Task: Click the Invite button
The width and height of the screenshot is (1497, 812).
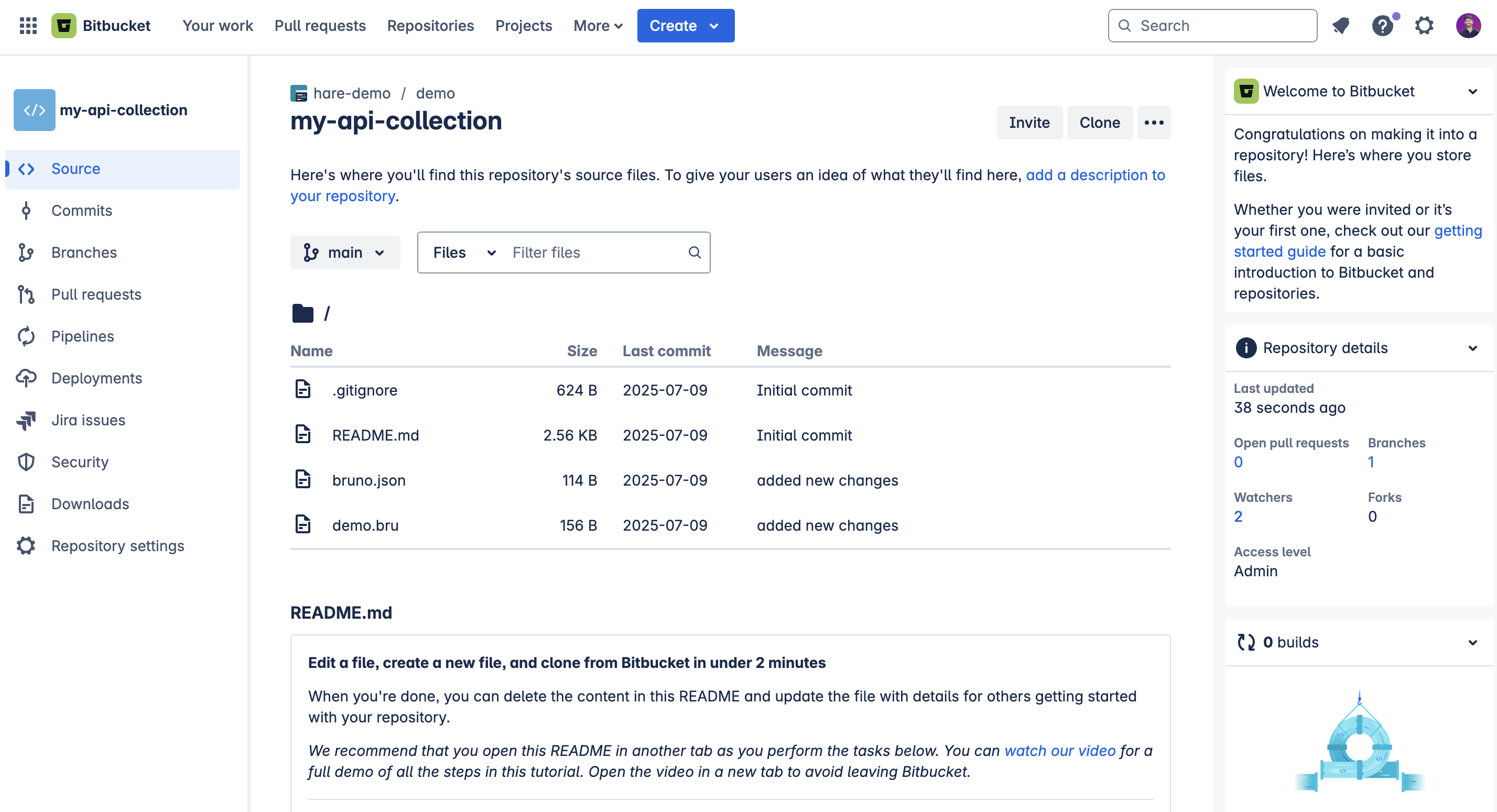Action: (x=1029, y=123)
